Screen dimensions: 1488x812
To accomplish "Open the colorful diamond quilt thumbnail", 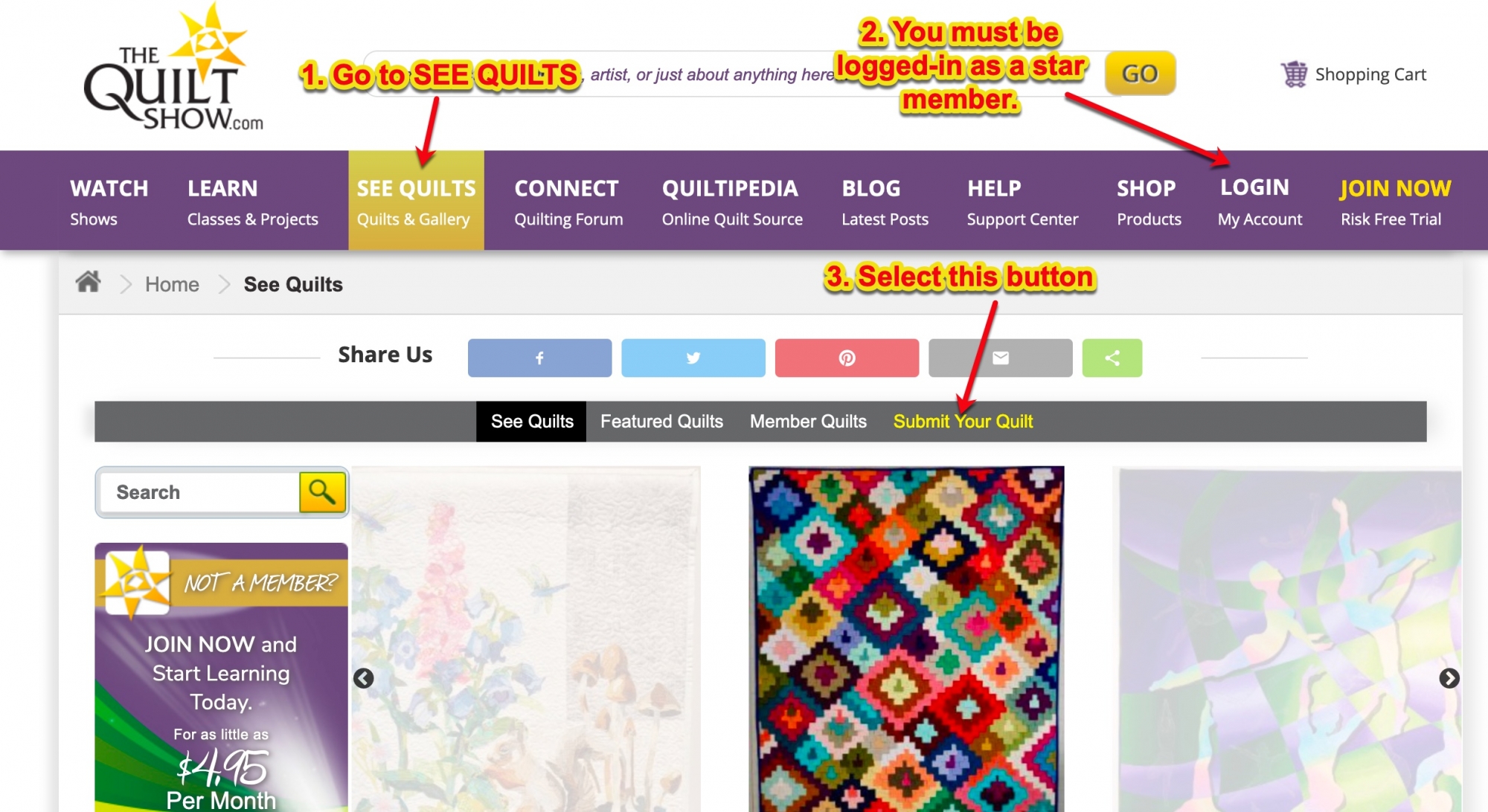I will [906, 639].
